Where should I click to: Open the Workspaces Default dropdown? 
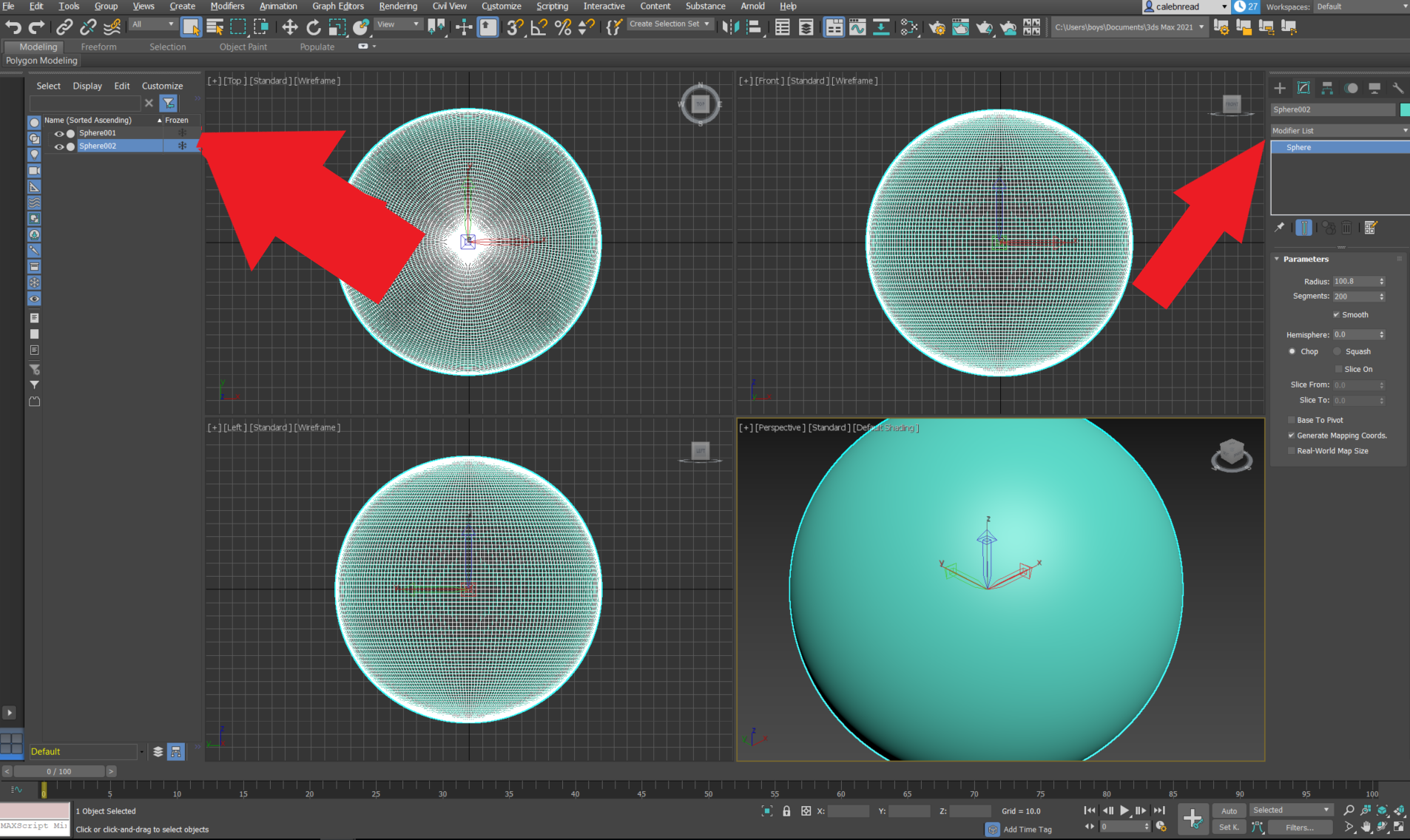coord(1361,7)
